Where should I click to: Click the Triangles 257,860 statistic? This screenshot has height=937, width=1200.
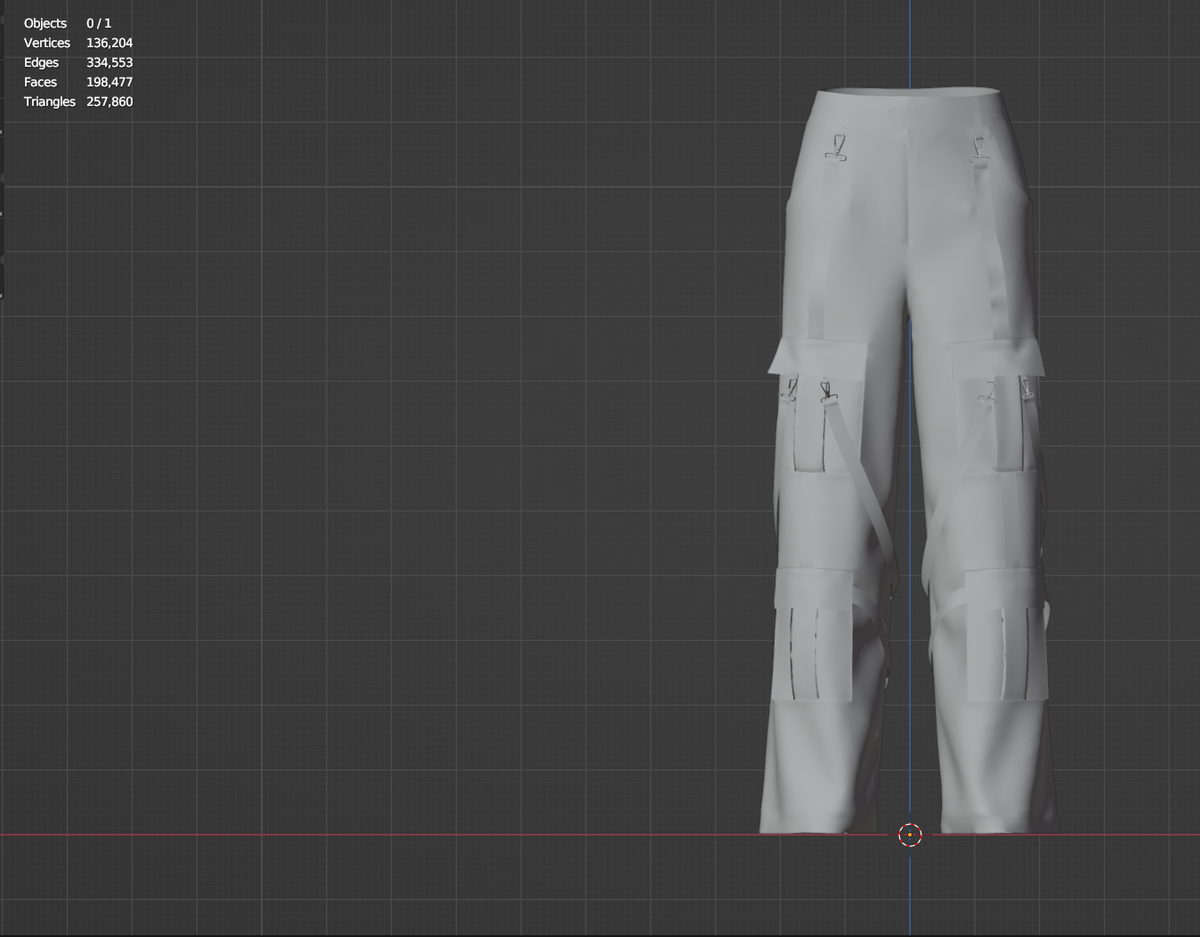(78, 102)
